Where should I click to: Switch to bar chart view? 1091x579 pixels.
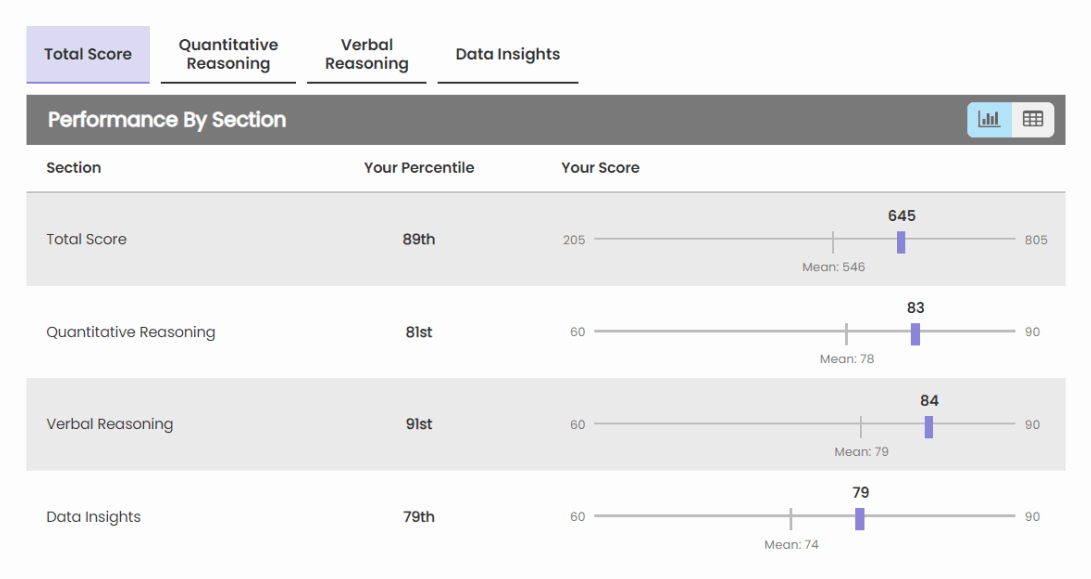coord(989,119)
